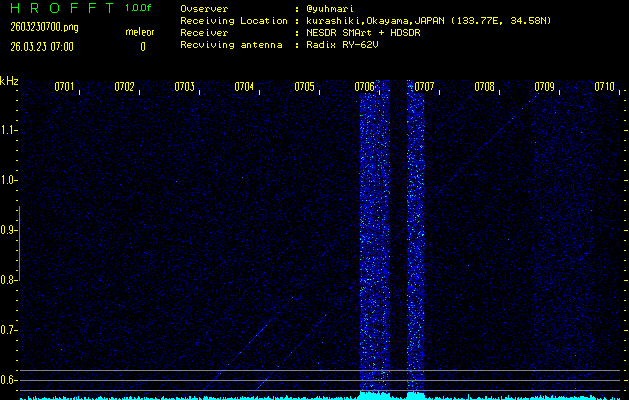Click the 0704 time marker
The height and width of the screenshot is (400, 629).
pos(244,87)
